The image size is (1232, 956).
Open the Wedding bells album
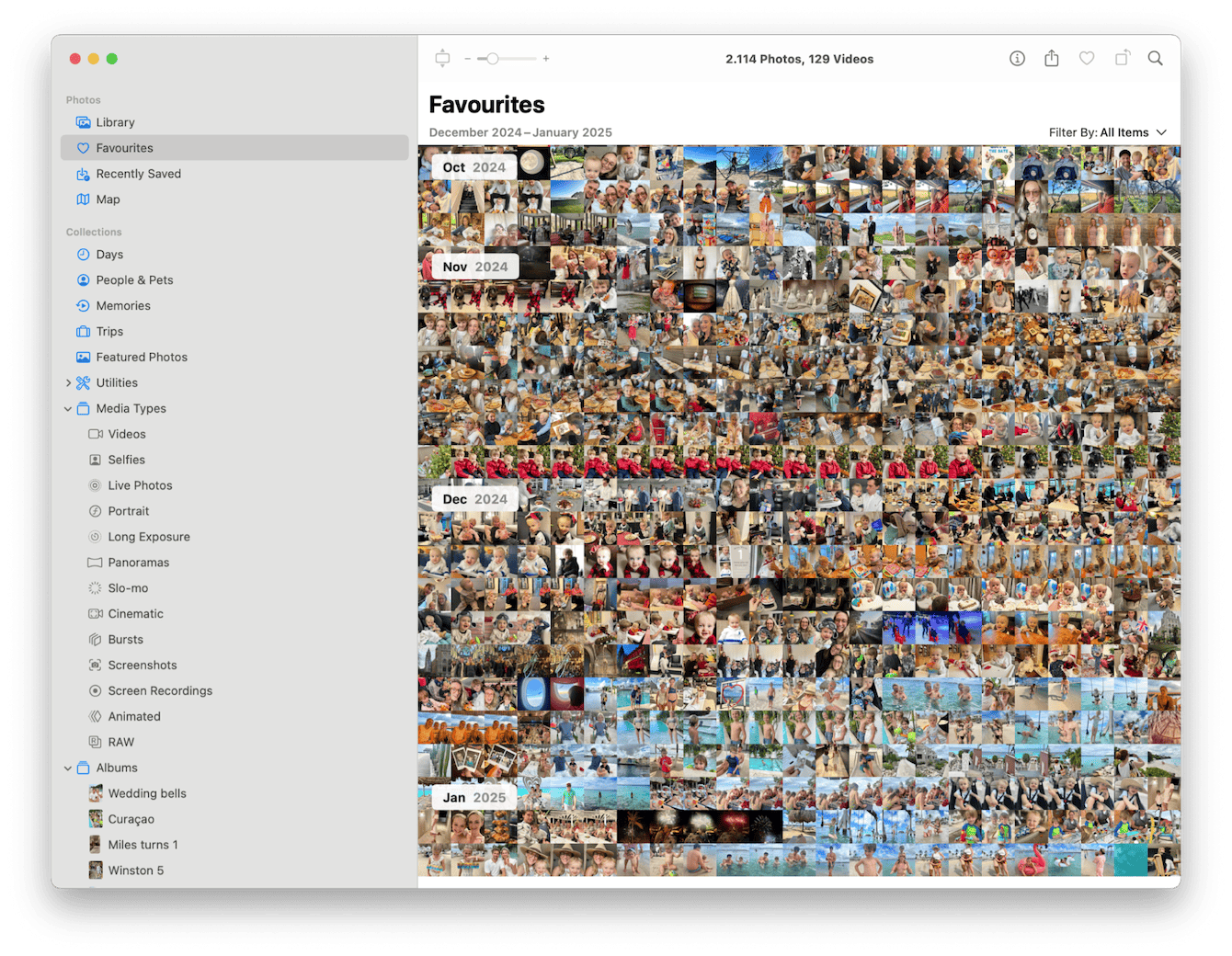click(146, 793)
